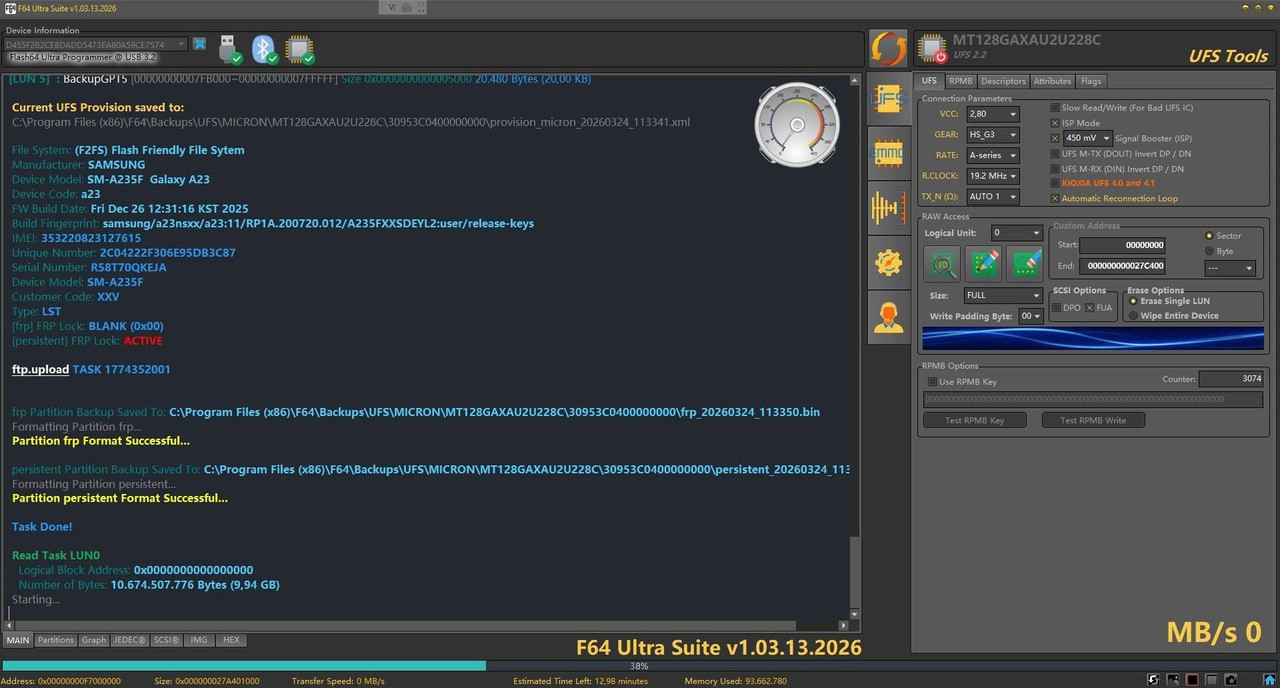Open dropdown below Byte radio option
1280x688 pixels.
pyautogui.click(x=1229, y=268)
